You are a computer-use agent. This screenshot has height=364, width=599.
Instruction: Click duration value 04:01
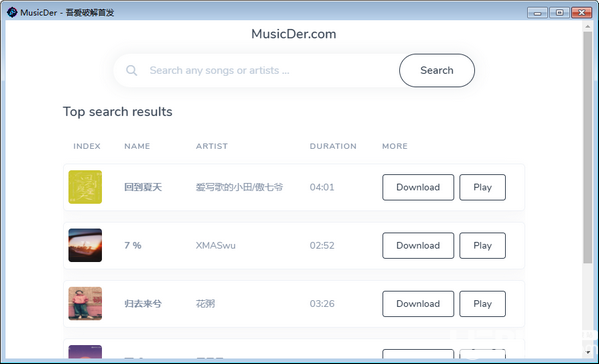tap(322, 187)
